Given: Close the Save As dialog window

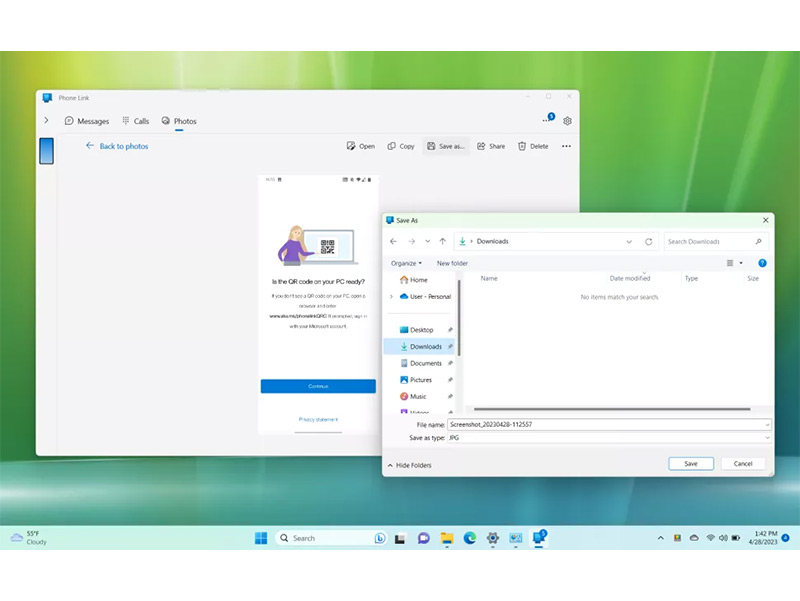Looking at the screenshot, I should (x=765, y=220).
